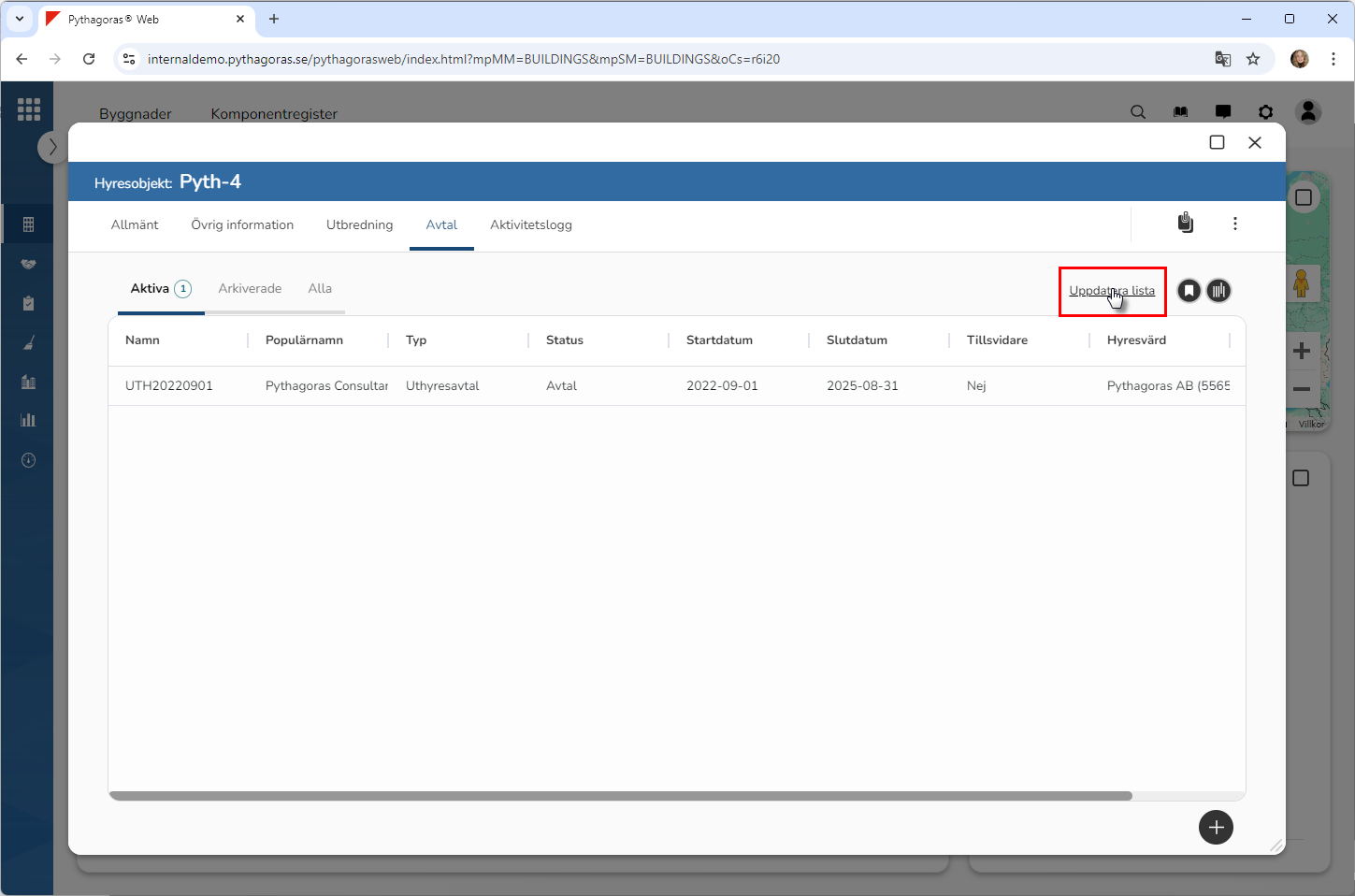The width and height of the screenshot is (1355, 896).
Task: Sort by the Startdatum column header
Action: (x=719, y=340)
